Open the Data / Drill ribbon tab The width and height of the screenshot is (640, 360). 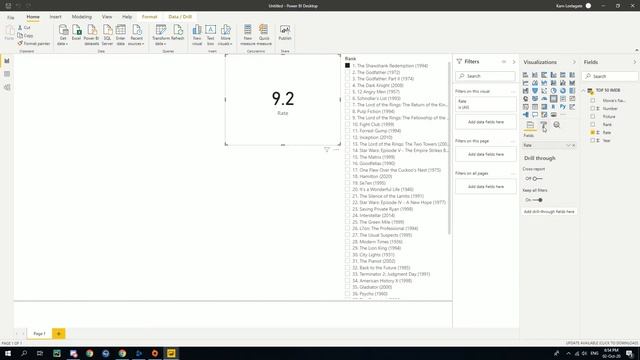180,17
